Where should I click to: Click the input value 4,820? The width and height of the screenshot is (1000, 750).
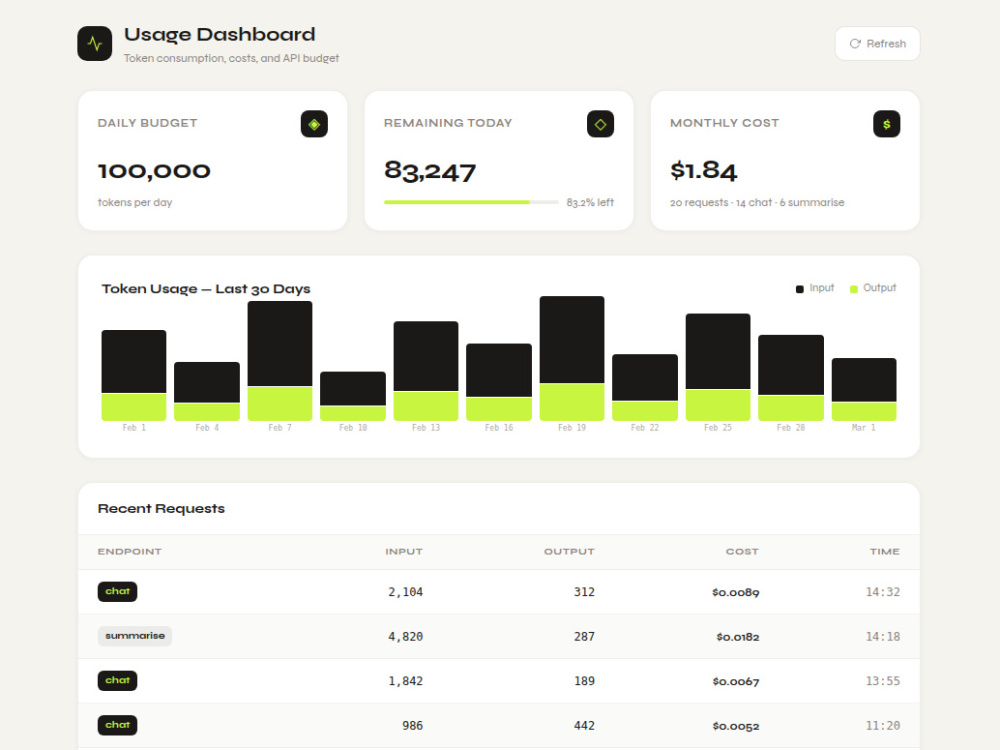[406, 636]
